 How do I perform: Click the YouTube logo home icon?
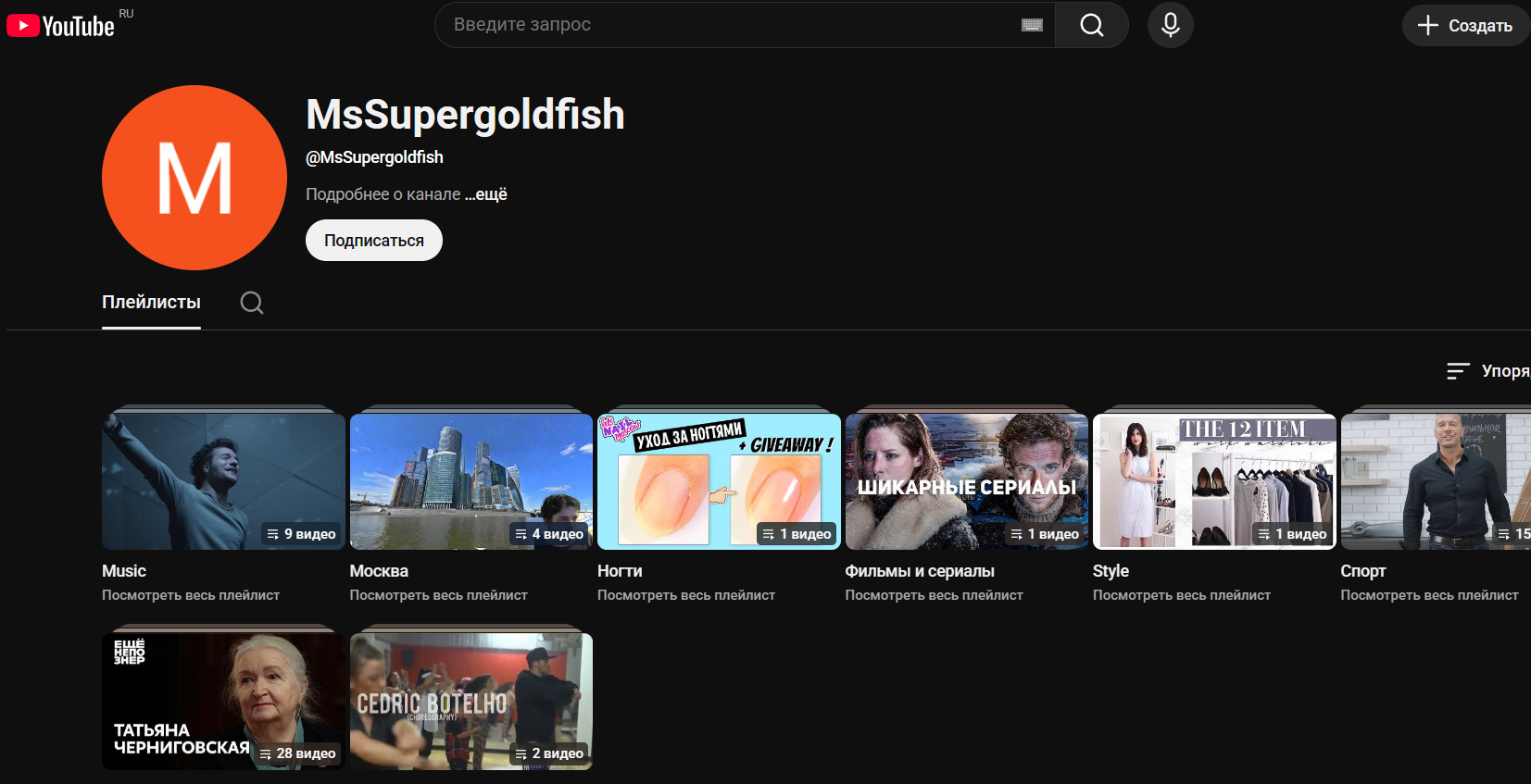pos(61,25)
